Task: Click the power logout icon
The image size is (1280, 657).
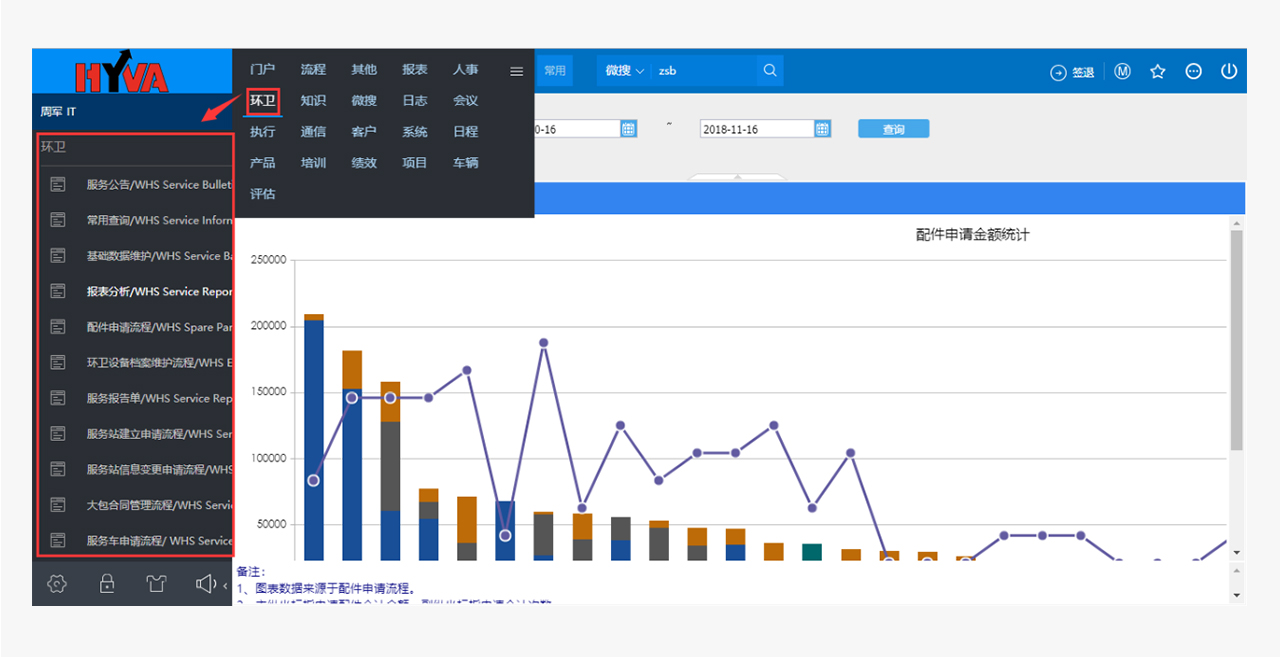Action: click(1229, 72)
